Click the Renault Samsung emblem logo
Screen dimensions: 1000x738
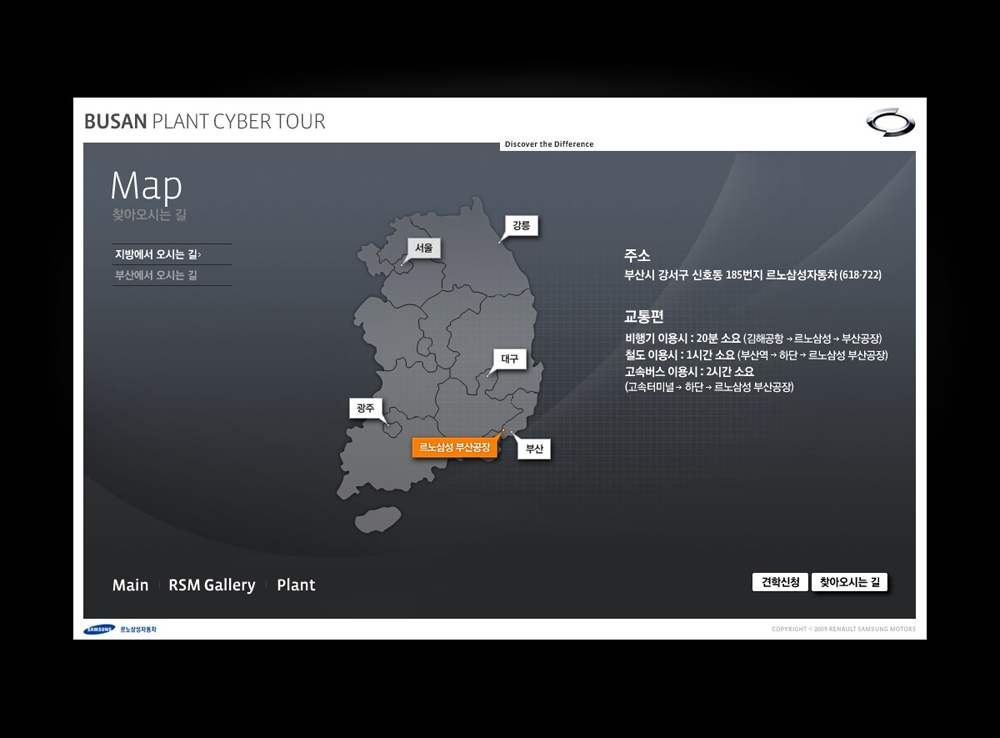click(890, 123)
